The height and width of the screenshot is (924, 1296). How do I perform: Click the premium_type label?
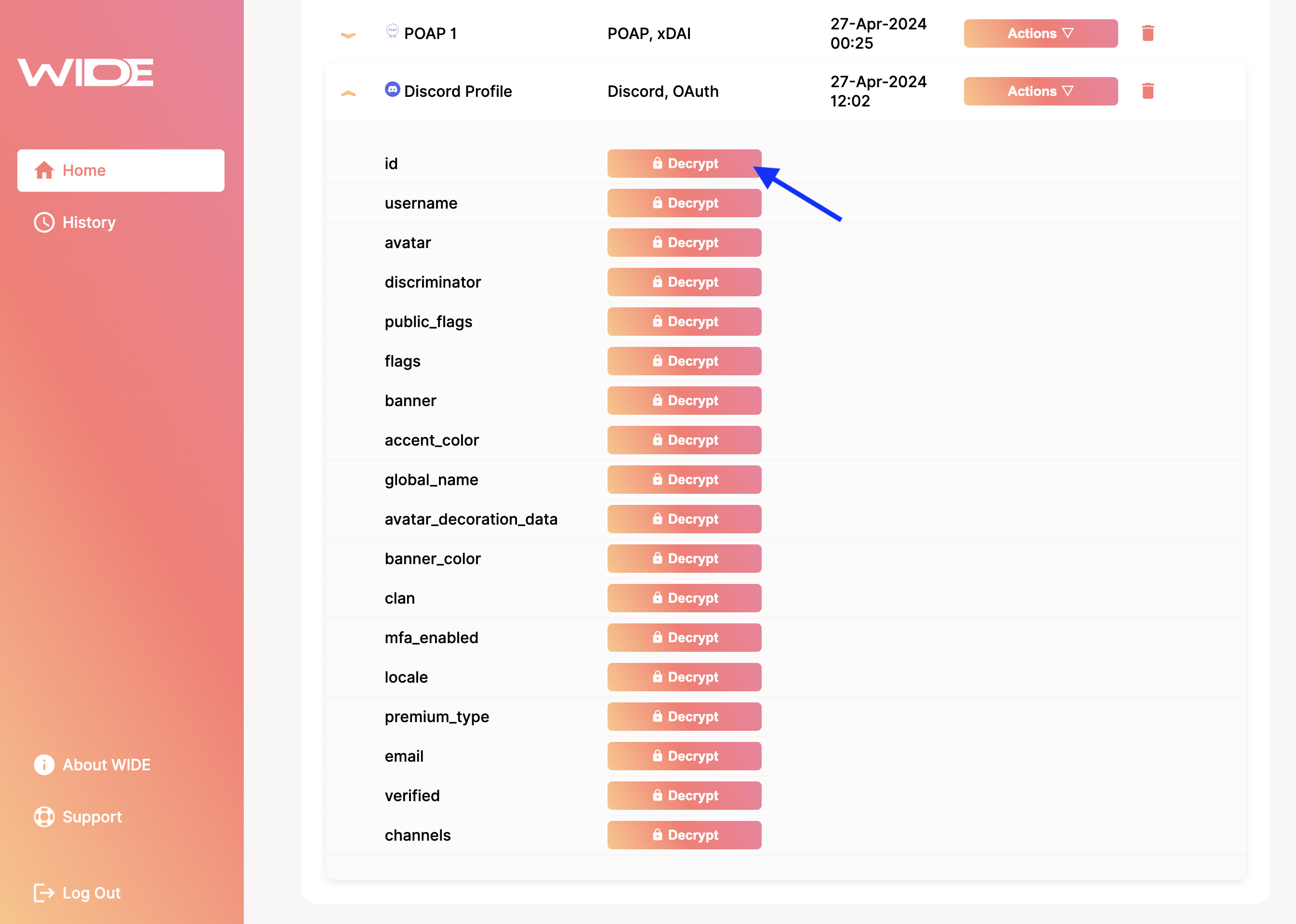[x=437, y=717]
